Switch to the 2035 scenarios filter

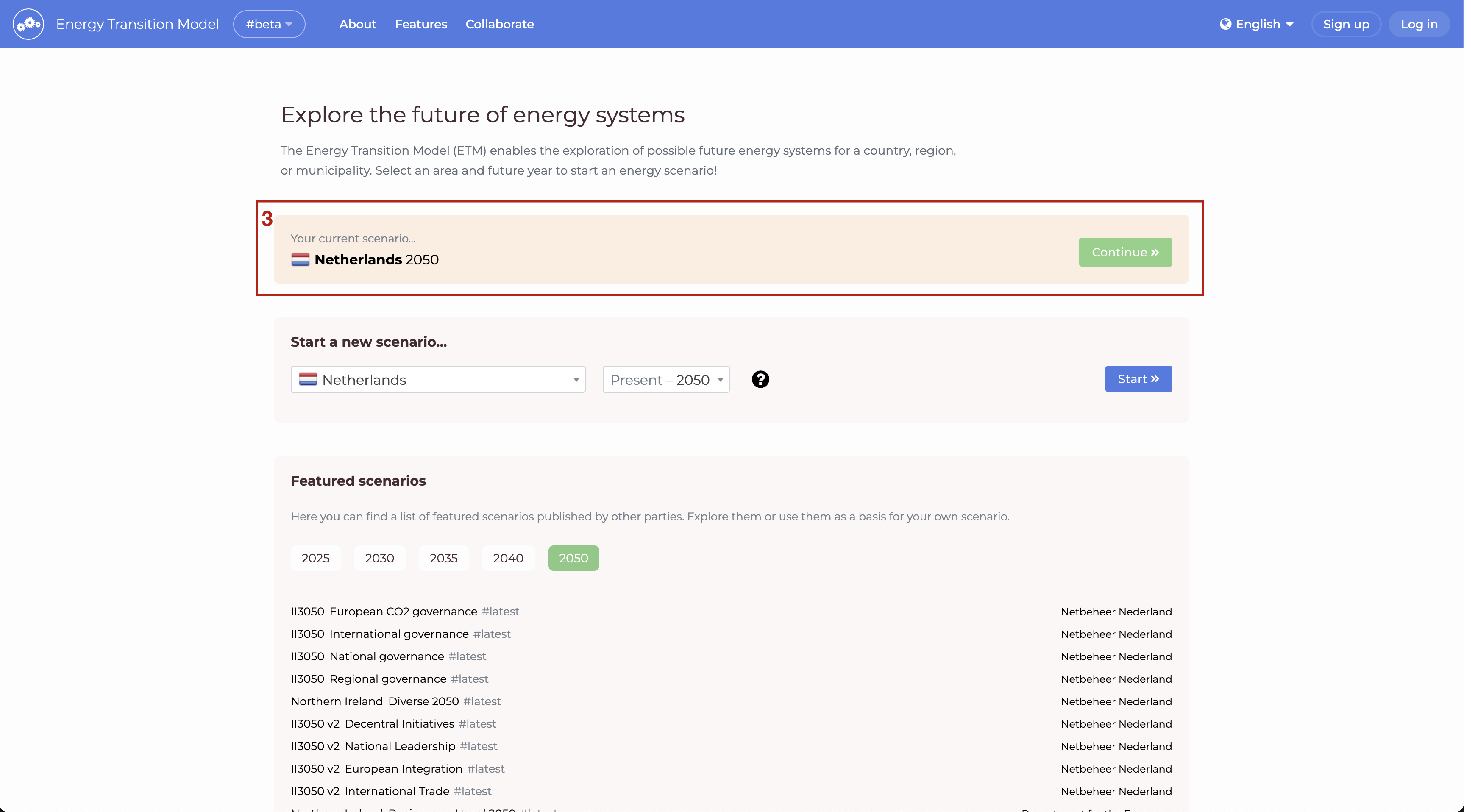[443, 558]
